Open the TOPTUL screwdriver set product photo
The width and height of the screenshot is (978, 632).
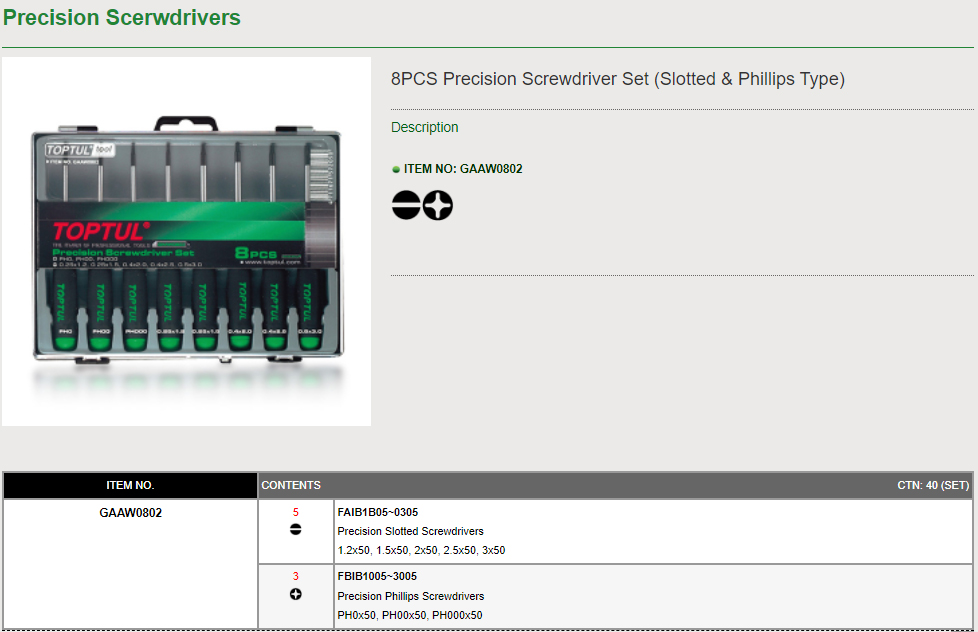point(186,241)
